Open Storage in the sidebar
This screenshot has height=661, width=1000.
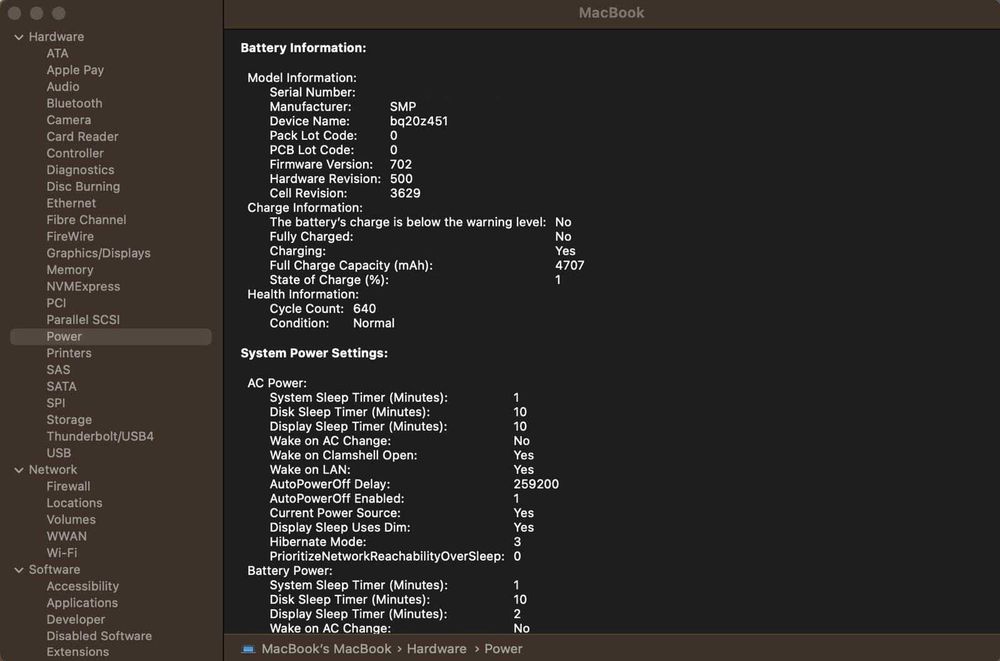coord(70,420)
